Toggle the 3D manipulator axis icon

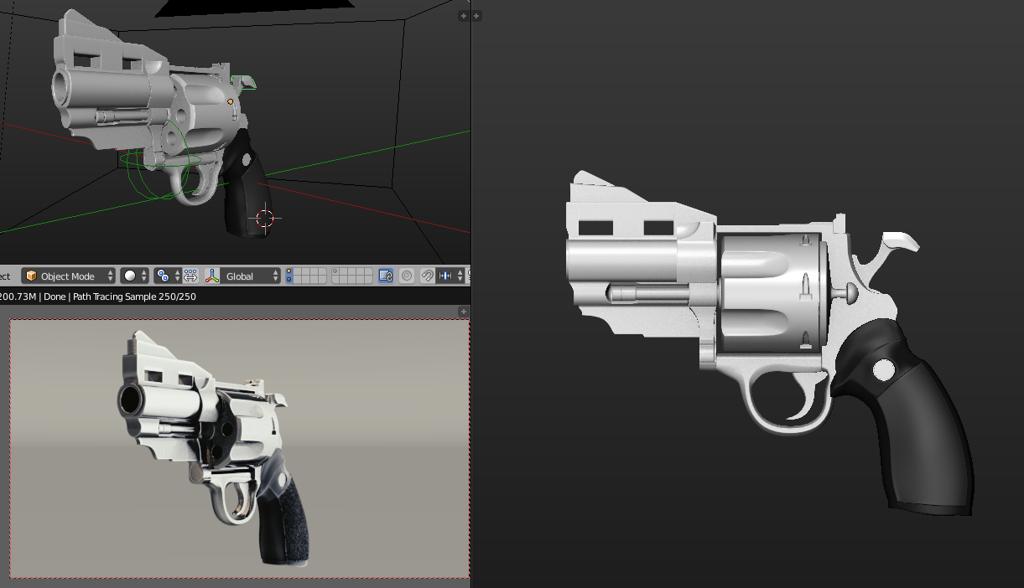pos(212,276)
